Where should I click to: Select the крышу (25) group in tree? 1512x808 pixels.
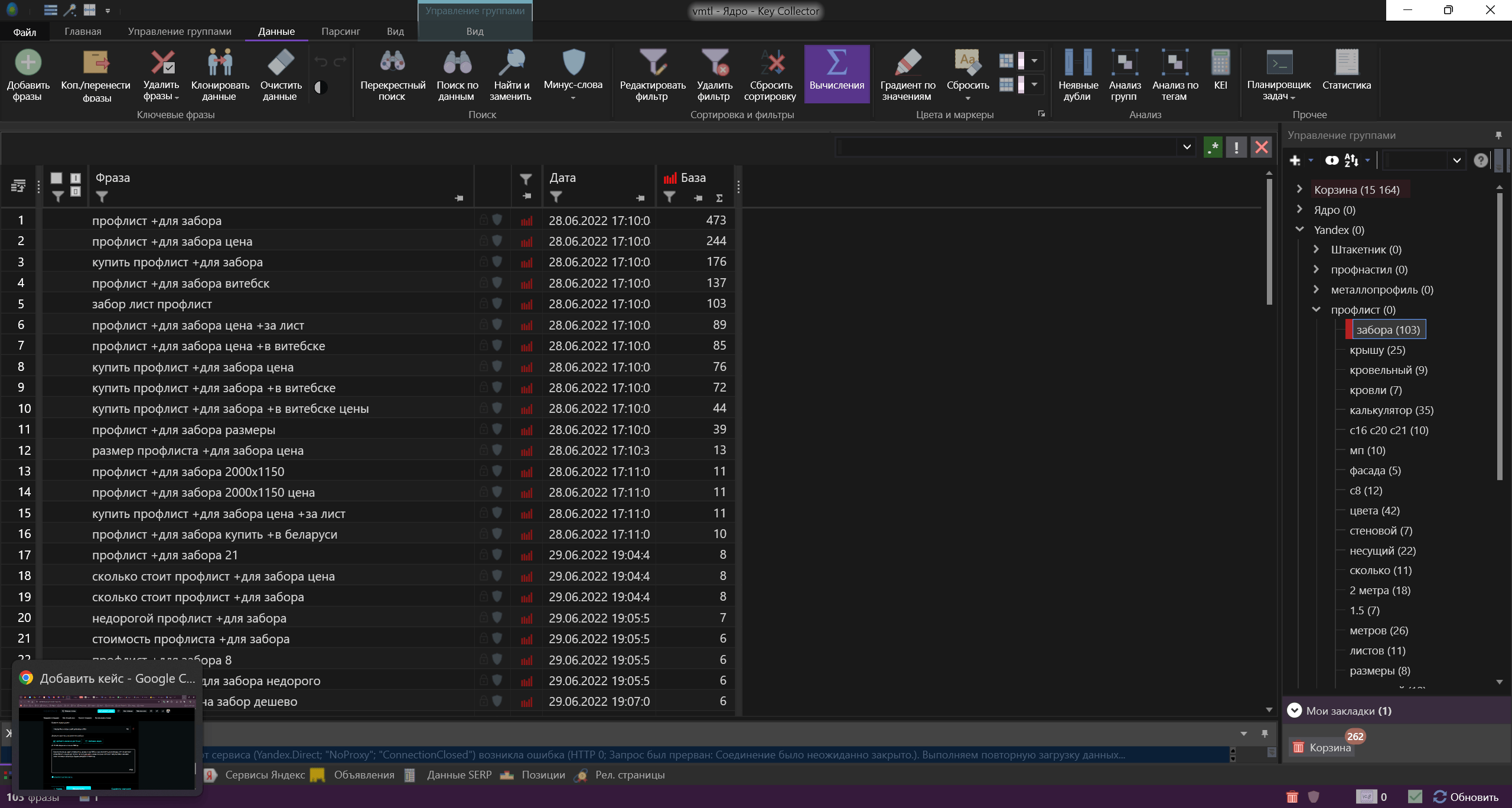click(x=1377, y=350)
